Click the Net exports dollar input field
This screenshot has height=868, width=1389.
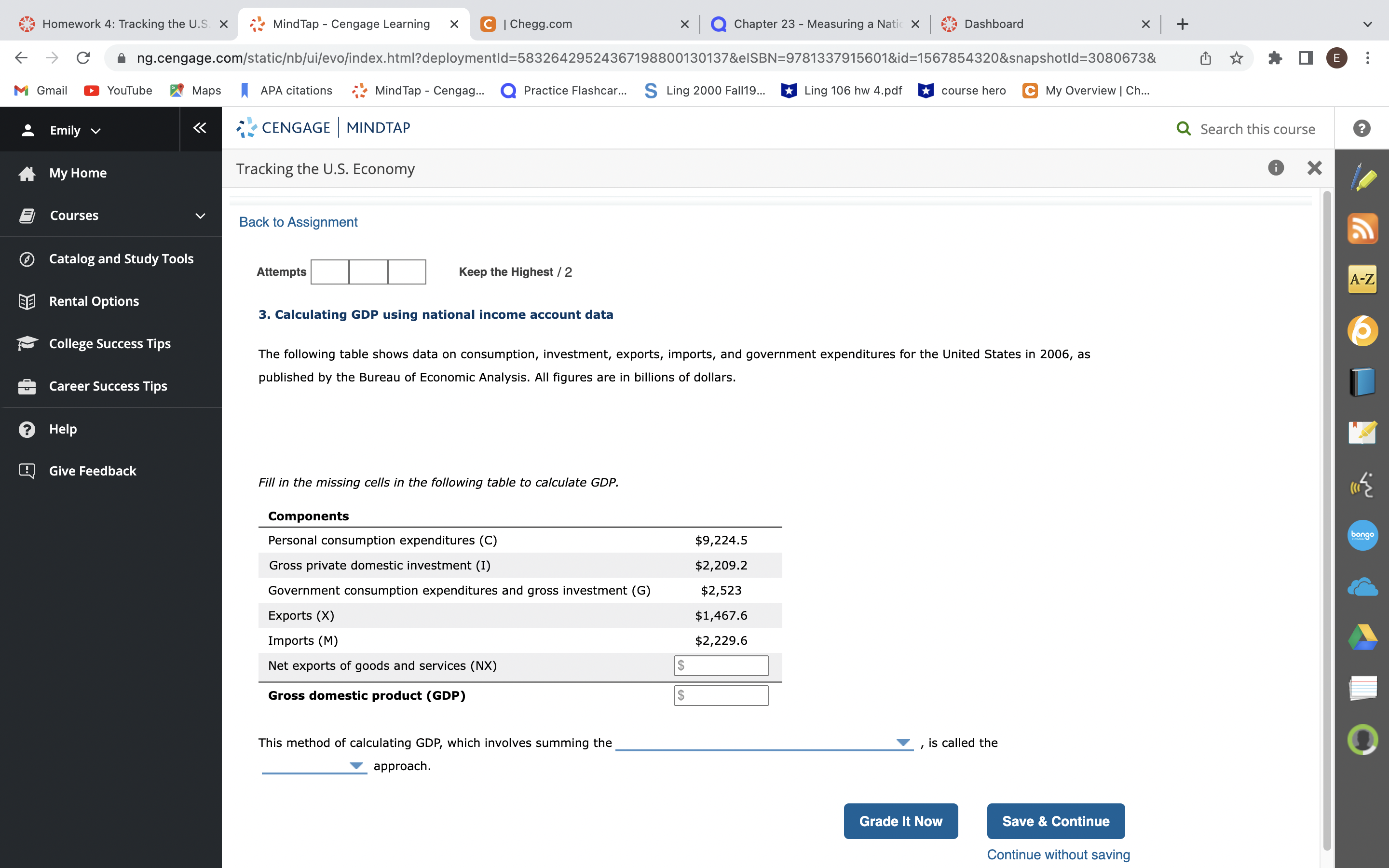point(721,665)
